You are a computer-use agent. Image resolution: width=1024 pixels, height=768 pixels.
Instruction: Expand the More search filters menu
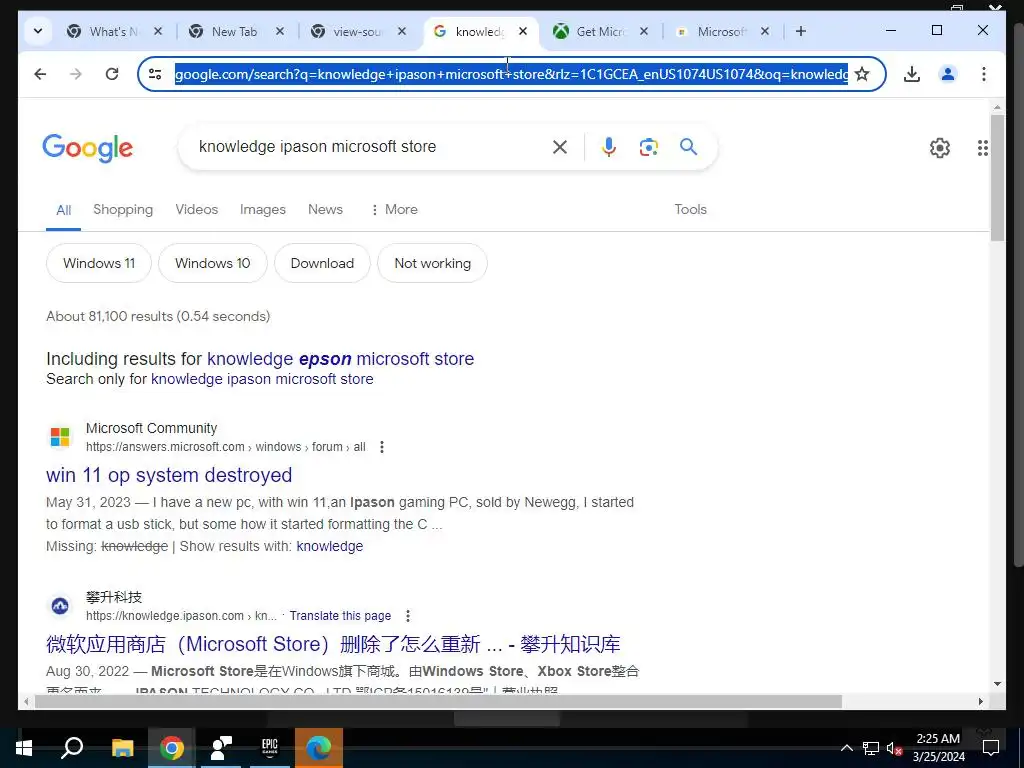point(394,210)
